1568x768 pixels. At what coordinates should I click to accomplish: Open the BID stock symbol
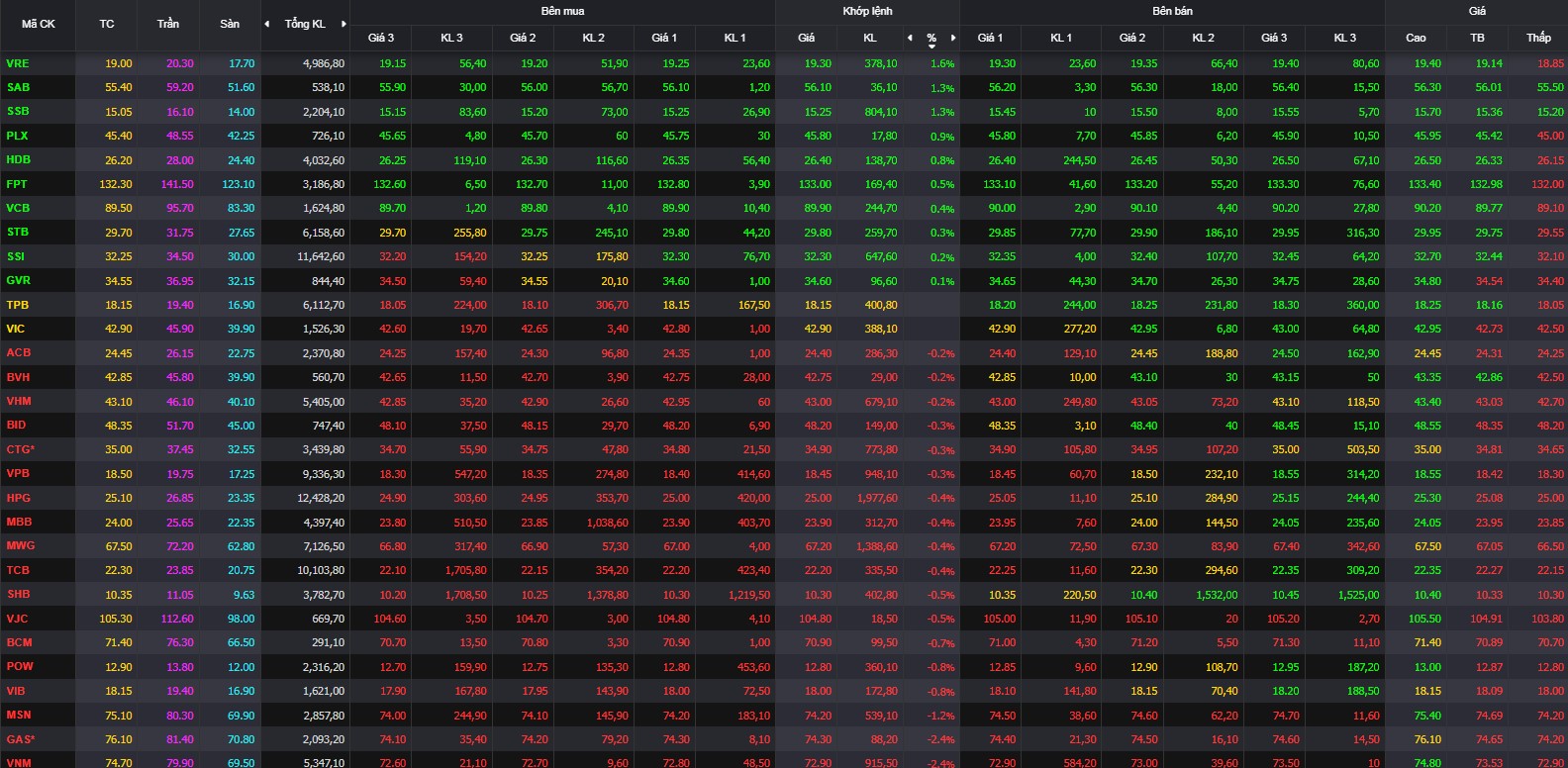(x=16, y=425)
